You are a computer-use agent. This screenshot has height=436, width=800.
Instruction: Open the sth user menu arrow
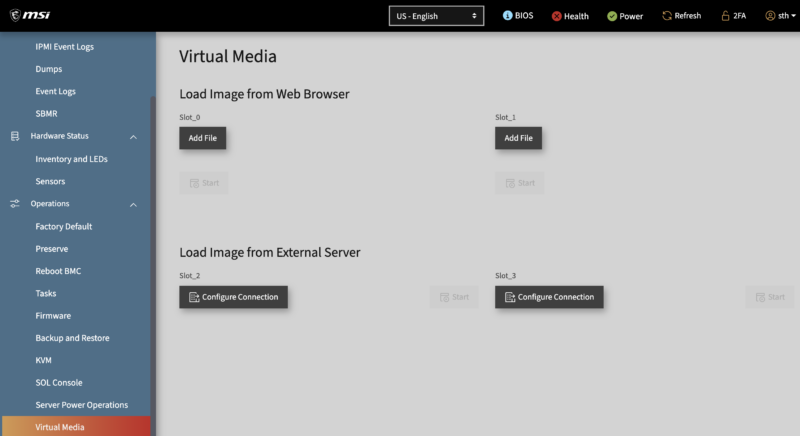pyautogui.click(x=793, y=16)
